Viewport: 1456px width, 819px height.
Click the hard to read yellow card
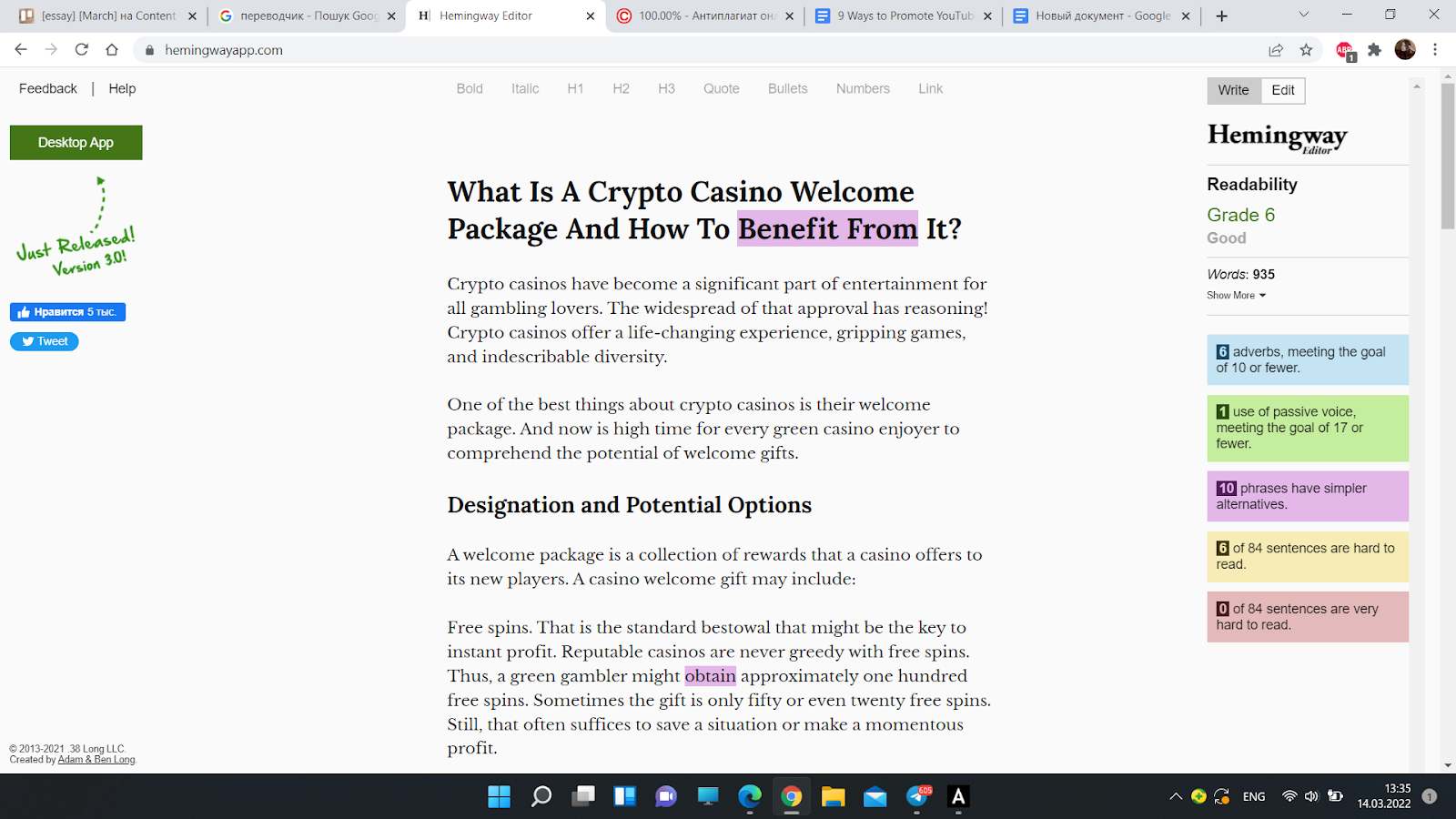point(1308,557)
